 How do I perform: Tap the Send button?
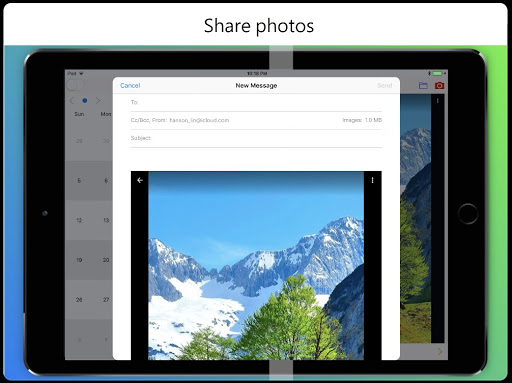click(x=384, y=86)
